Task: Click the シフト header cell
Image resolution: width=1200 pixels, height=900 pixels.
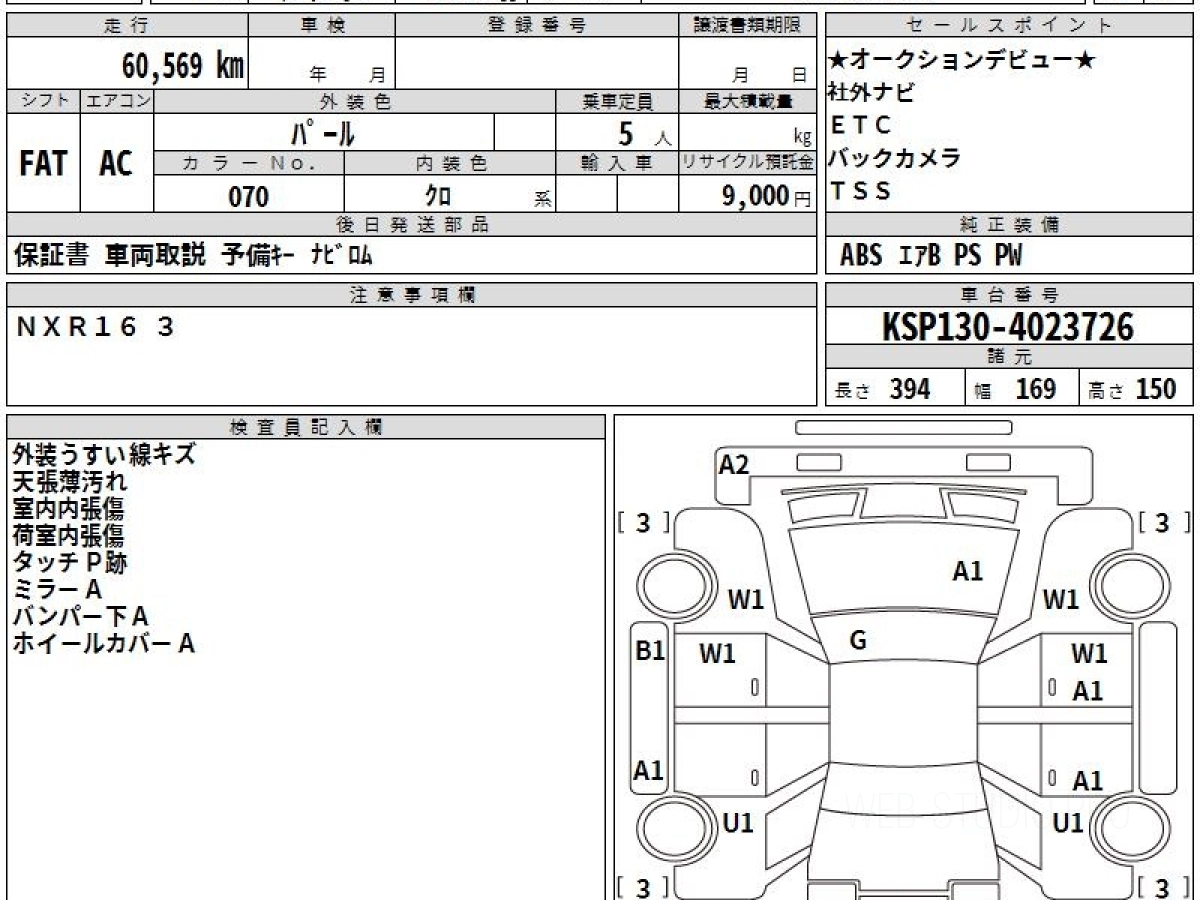Action: click(x=44, y=101)
